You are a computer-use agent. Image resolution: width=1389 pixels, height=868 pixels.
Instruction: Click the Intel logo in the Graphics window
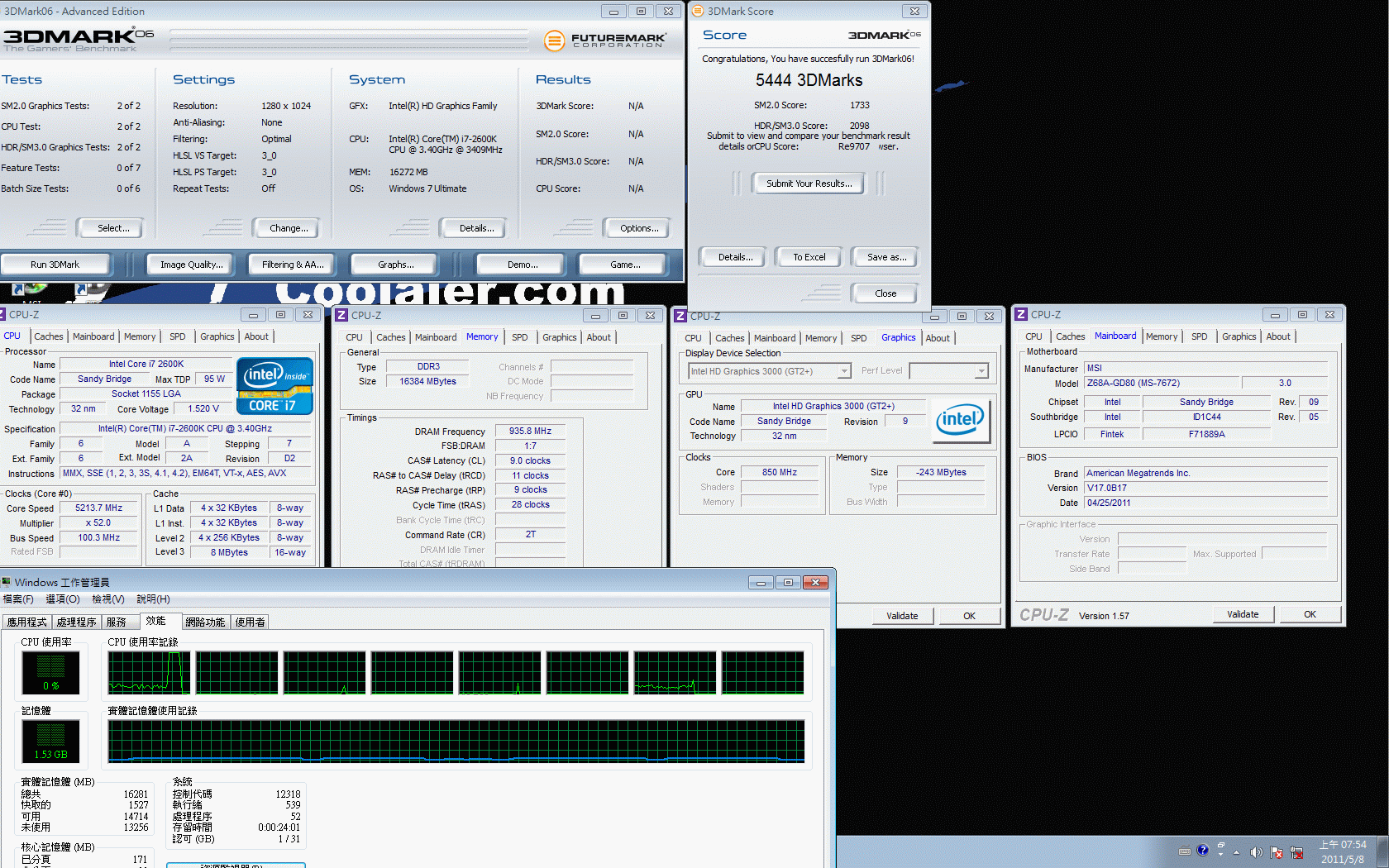tap(960, 421)
